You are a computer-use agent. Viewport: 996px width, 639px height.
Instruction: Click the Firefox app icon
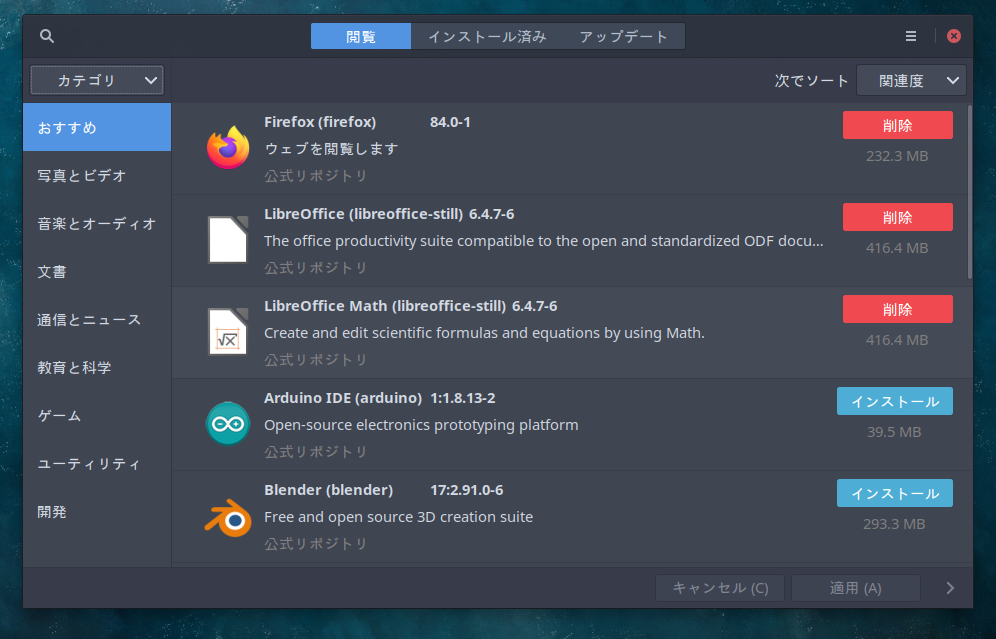228,147
